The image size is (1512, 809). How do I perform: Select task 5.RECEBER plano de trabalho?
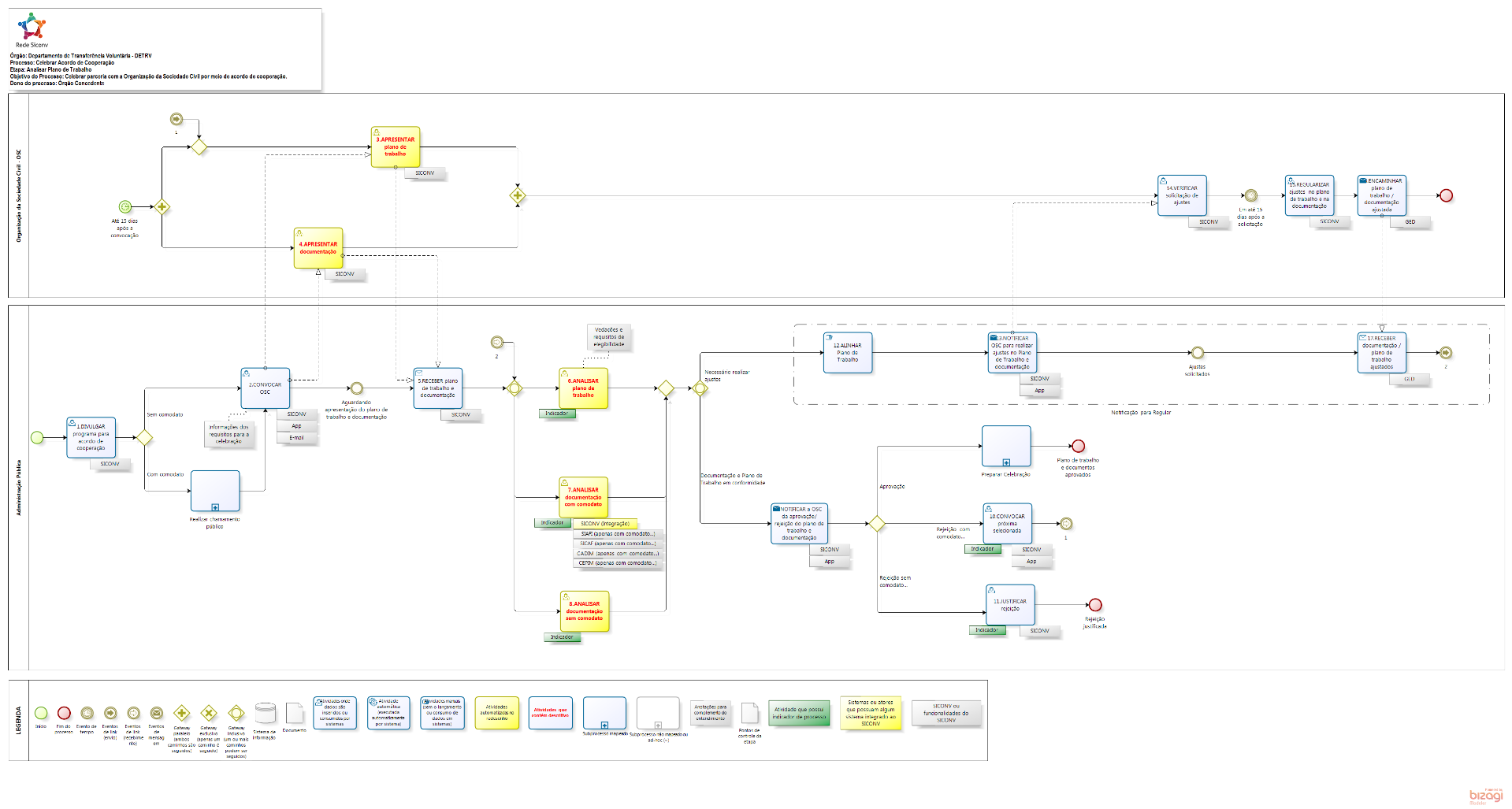[x=437, y=388]
